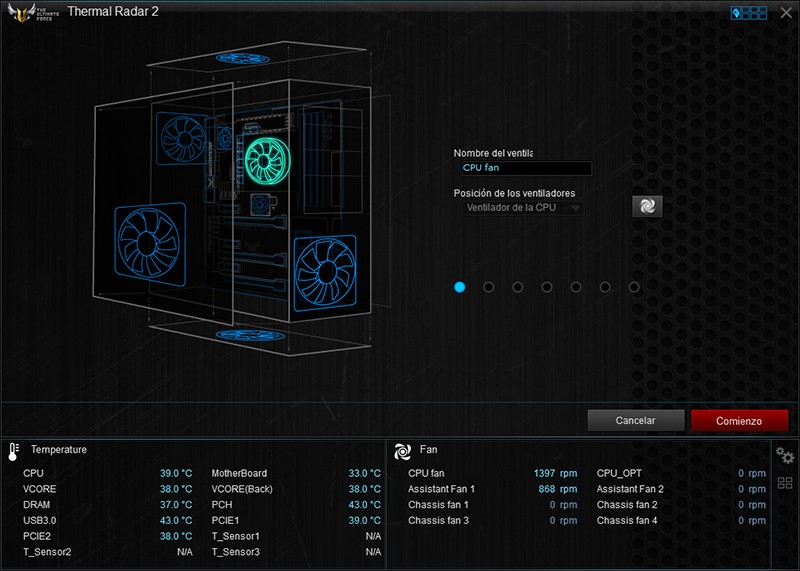Click the Thermal Radar 2 title text
800x571 pixels.
click(x=113, y=12)
